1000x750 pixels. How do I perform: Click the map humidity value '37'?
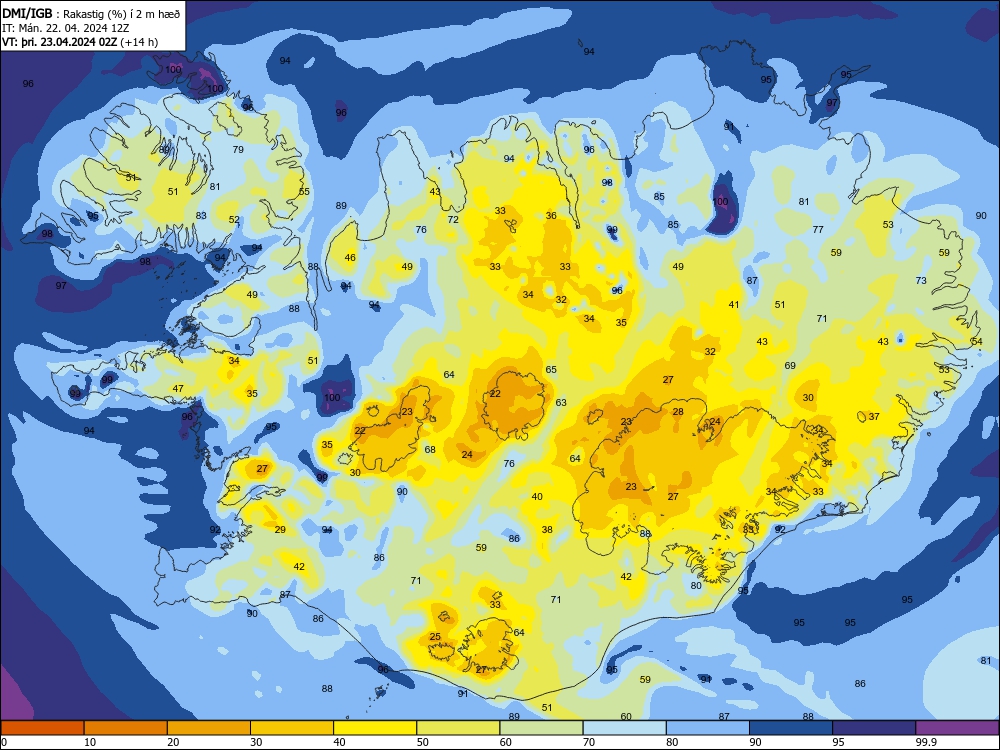[x=874, y=416]
